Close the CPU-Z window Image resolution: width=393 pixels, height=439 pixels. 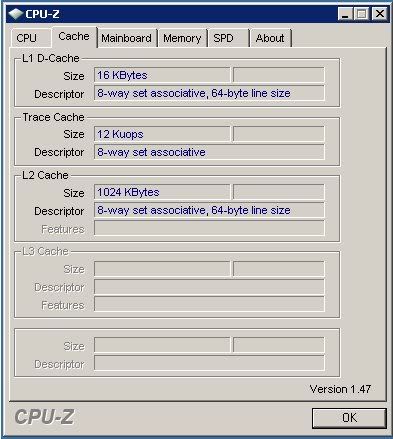[380, 14]
